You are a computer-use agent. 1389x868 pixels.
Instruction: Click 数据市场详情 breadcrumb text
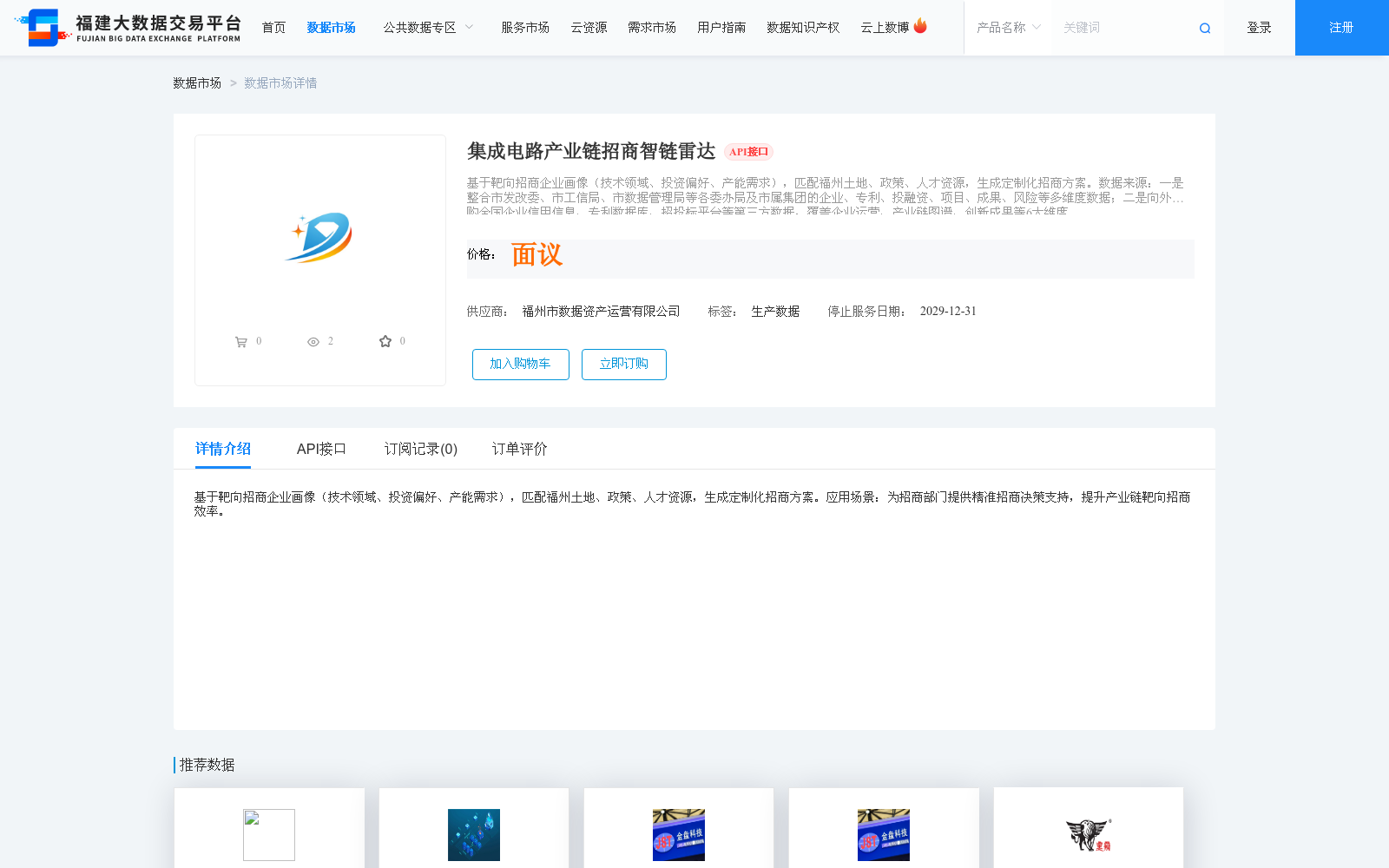pos(280,83)
